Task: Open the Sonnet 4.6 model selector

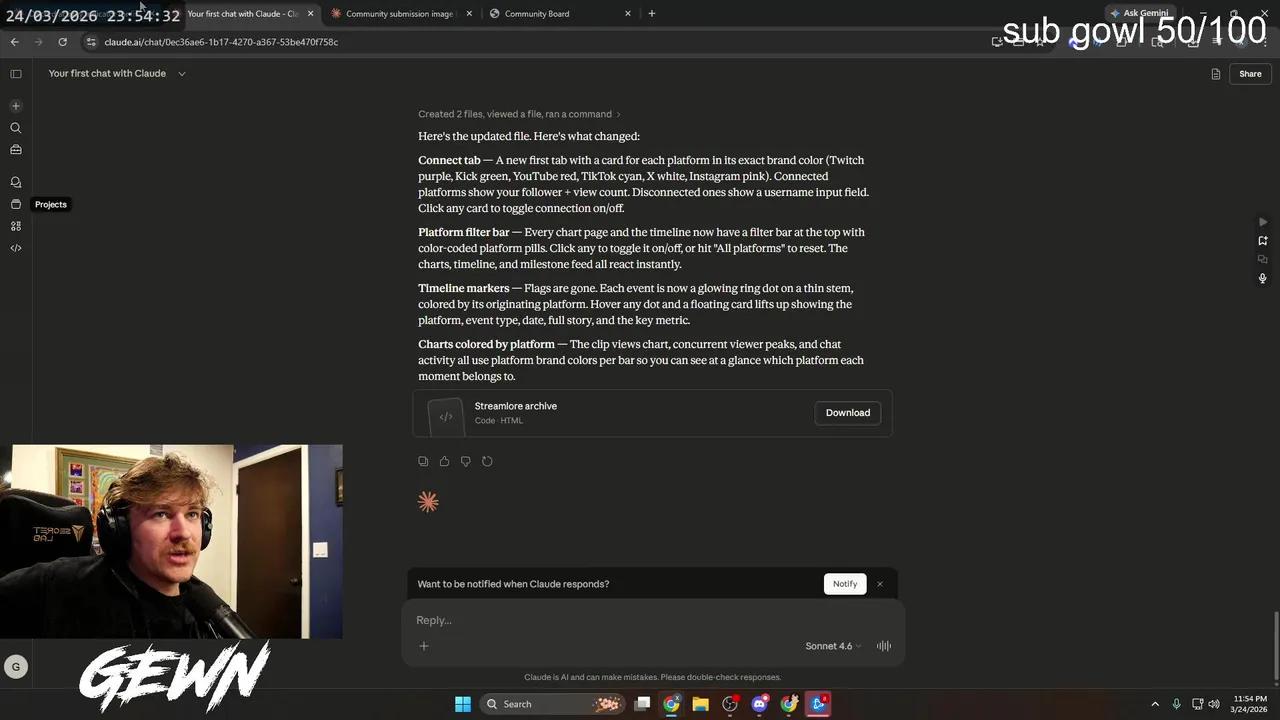Action: 832,646
